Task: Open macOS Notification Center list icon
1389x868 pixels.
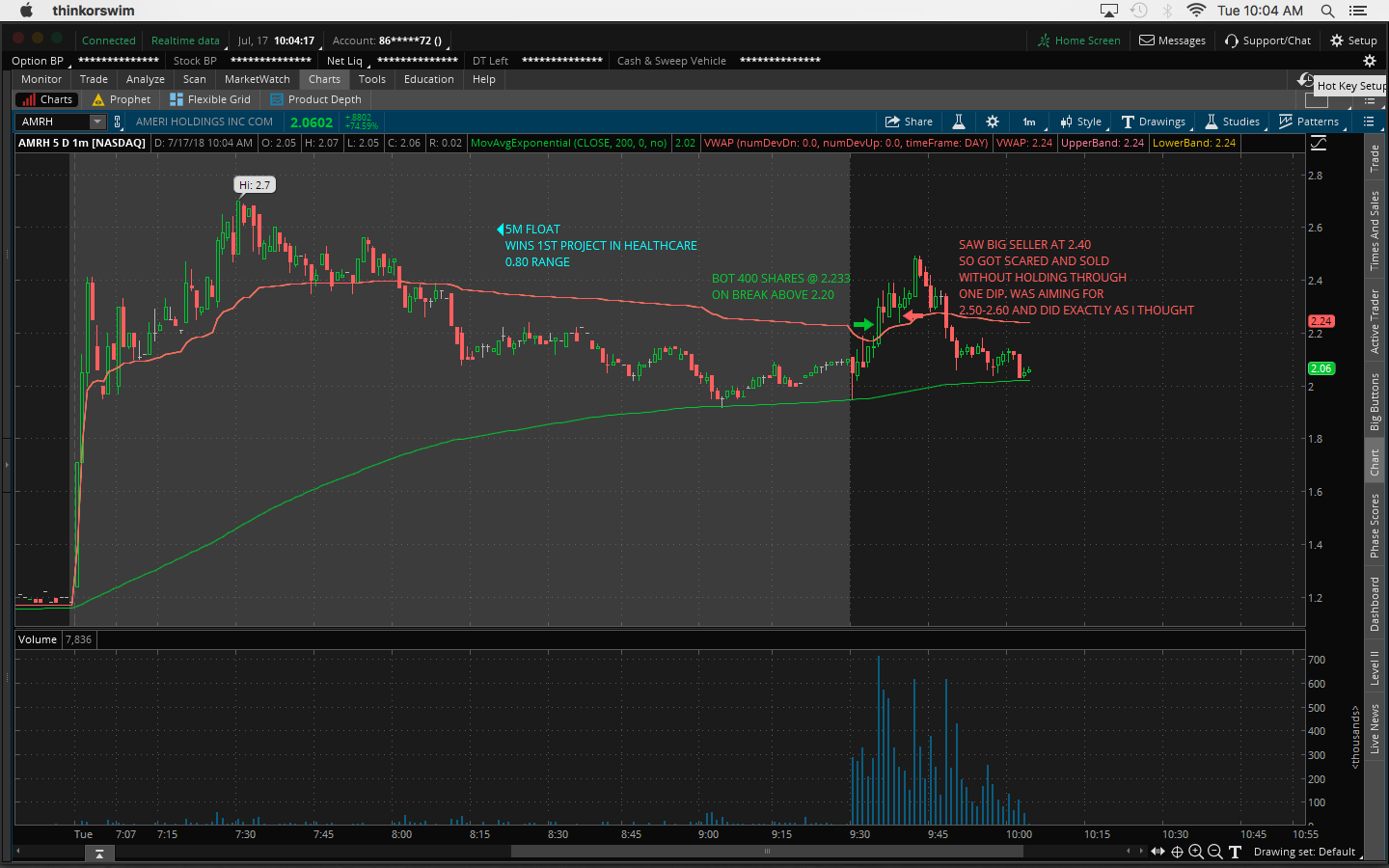Action: point(1358,11)
